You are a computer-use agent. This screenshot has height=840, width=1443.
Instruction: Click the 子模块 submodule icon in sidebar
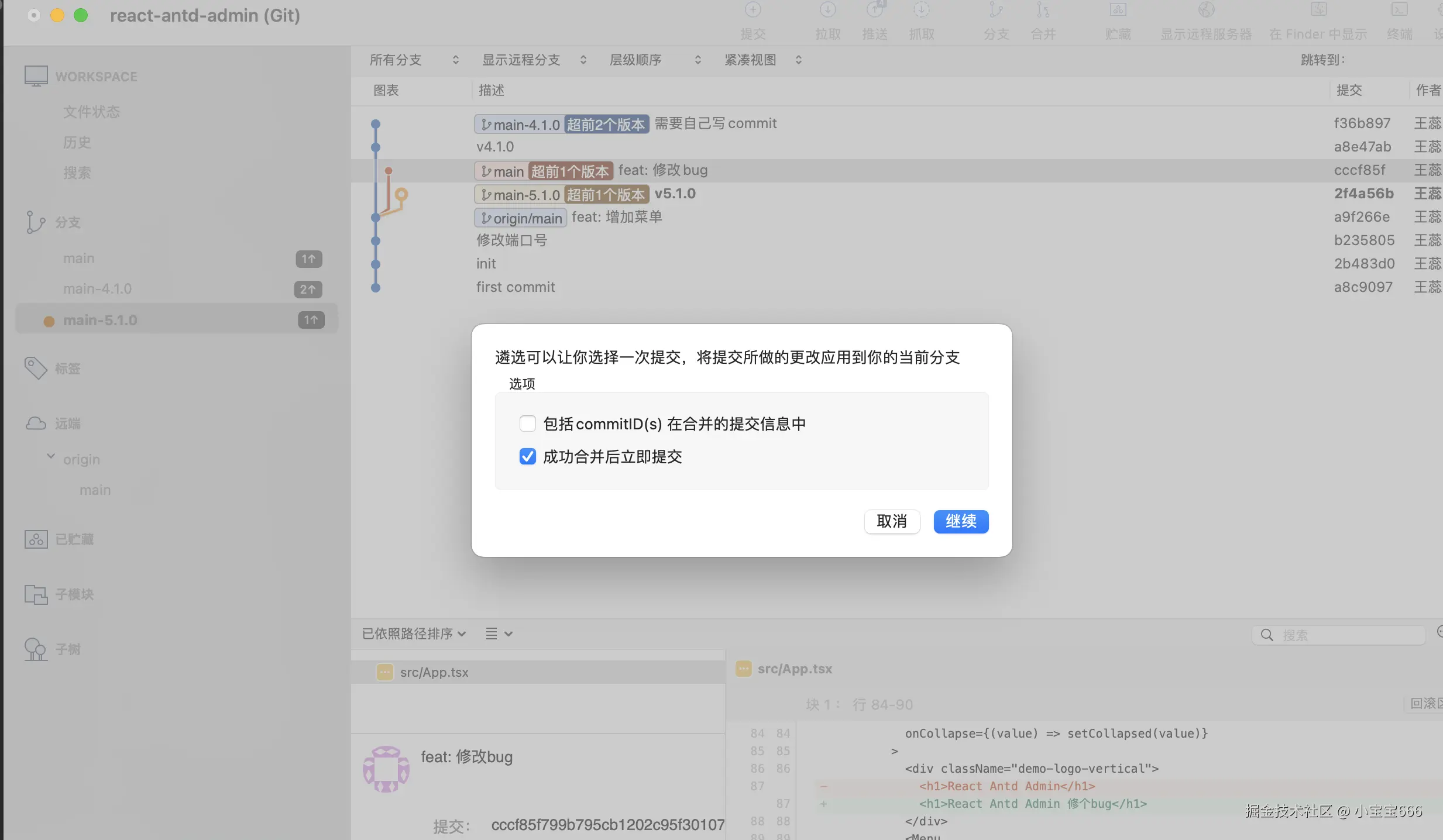point(36,594)
